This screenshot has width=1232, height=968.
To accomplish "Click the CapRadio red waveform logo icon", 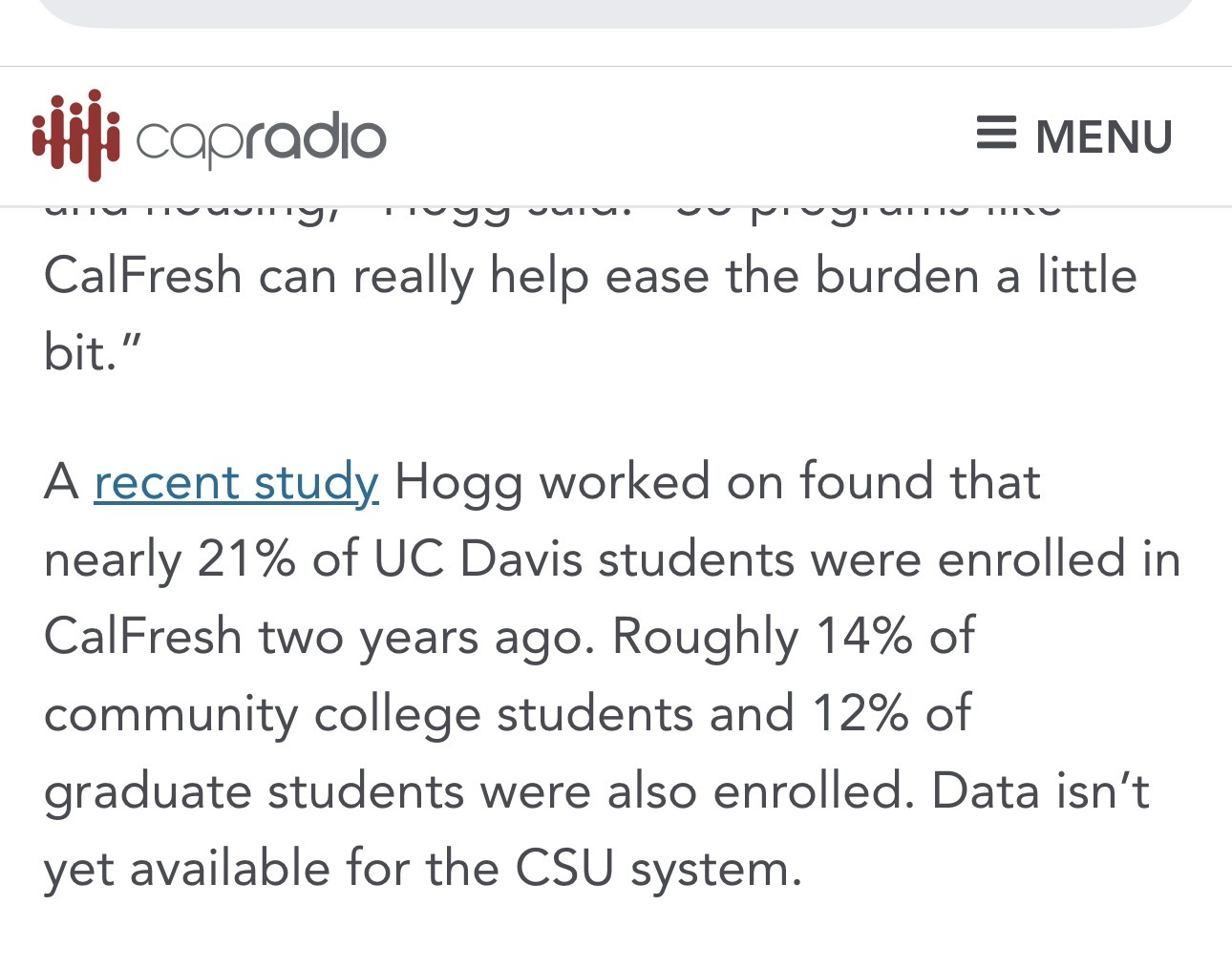I will tap(76, 136).
